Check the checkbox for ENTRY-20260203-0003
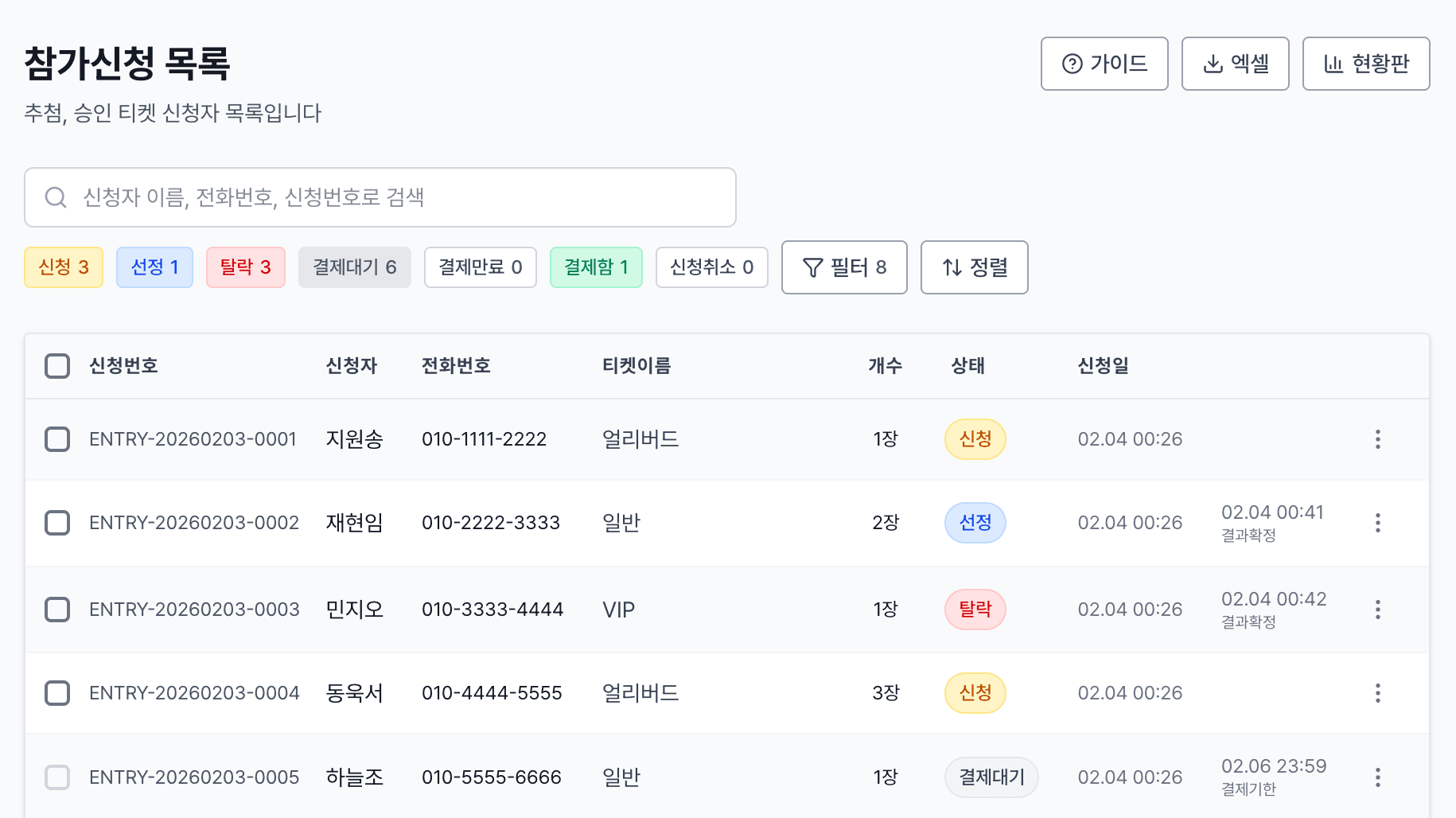The width and height of the screenshot is (1456, 818). point(57,609)
